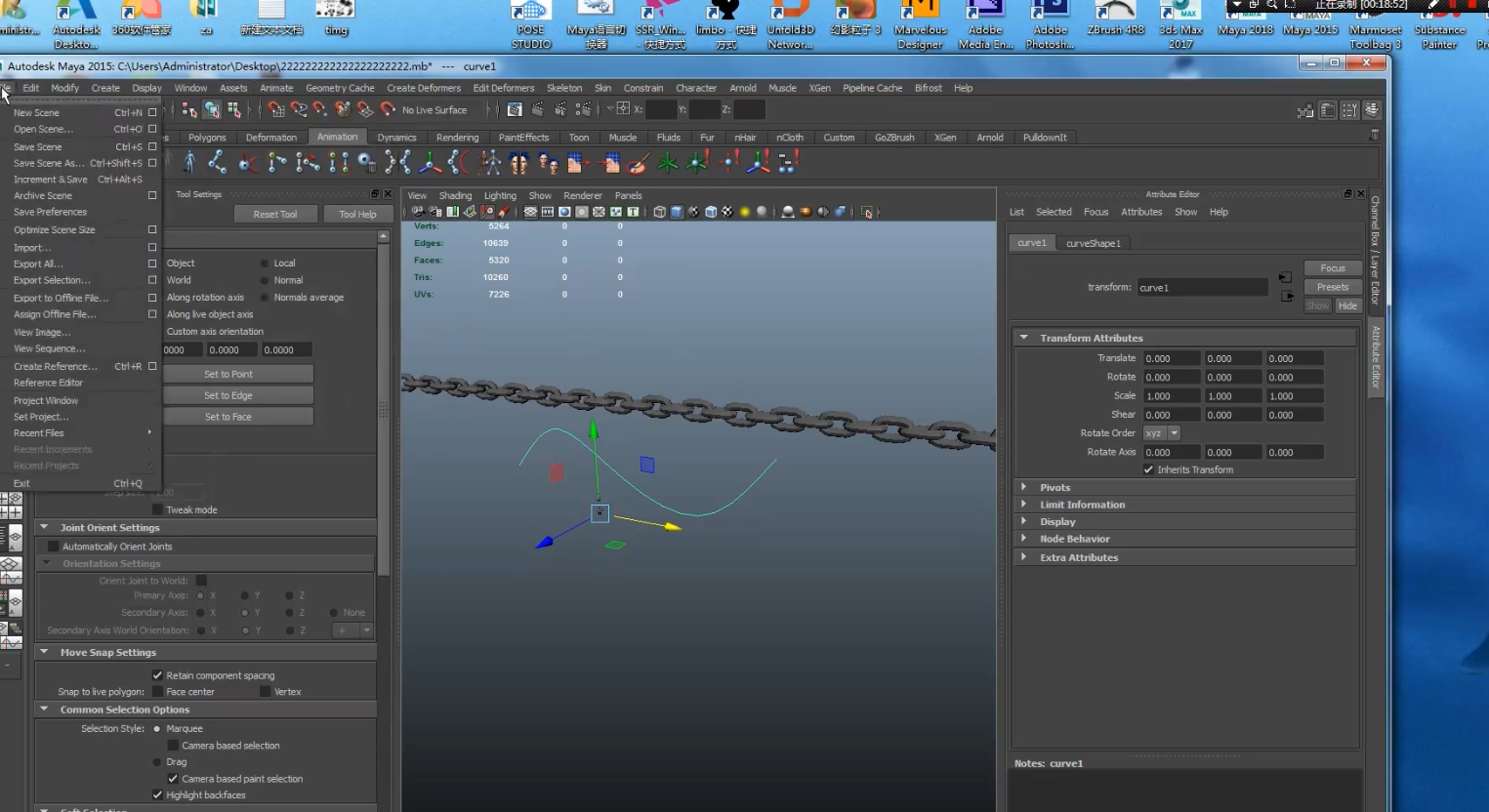Select by hierarchy mode icon in status line

pyautogui.click(x=189, y=109)
